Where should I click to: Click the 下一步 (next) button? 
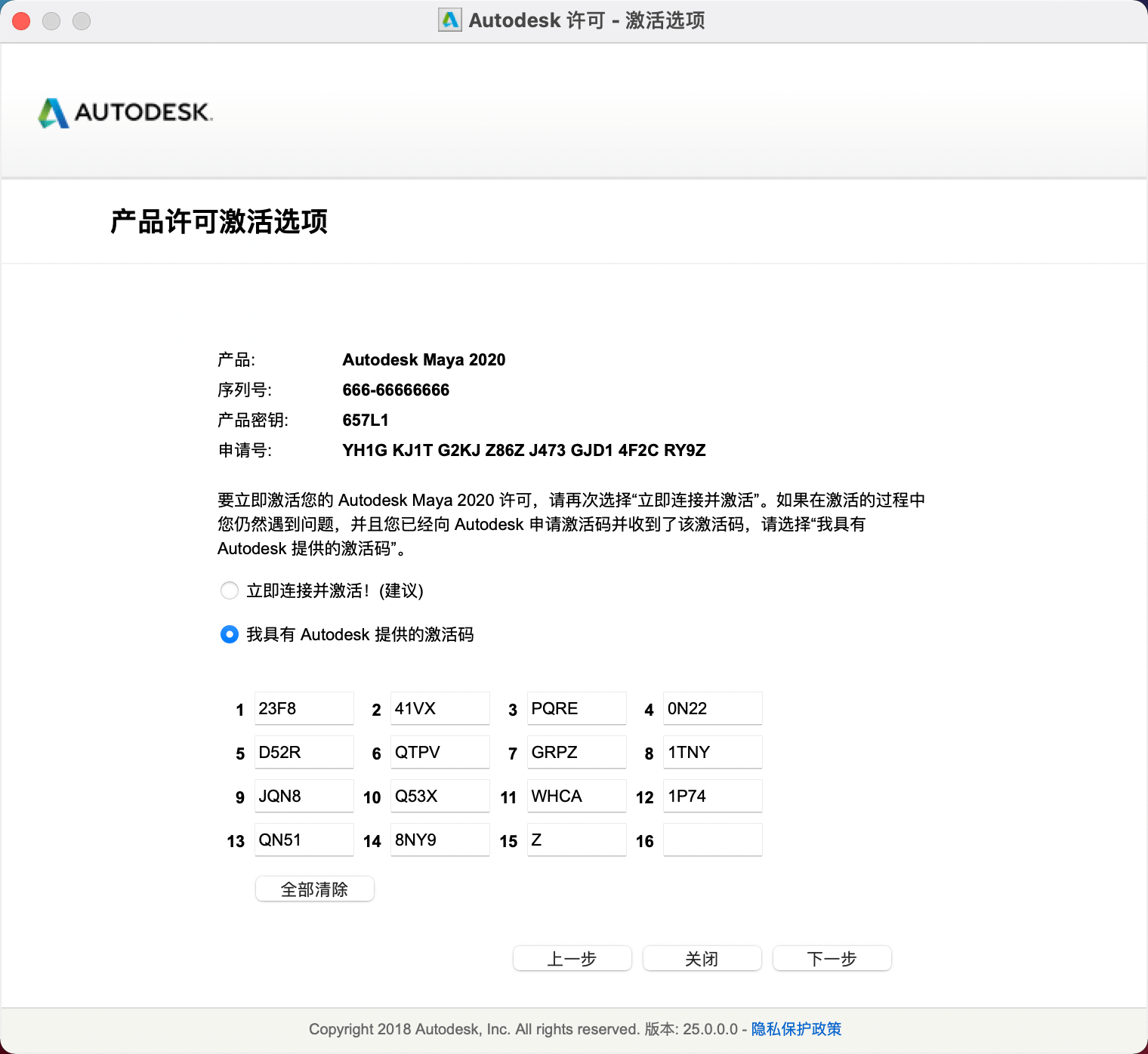coord(832,958)
